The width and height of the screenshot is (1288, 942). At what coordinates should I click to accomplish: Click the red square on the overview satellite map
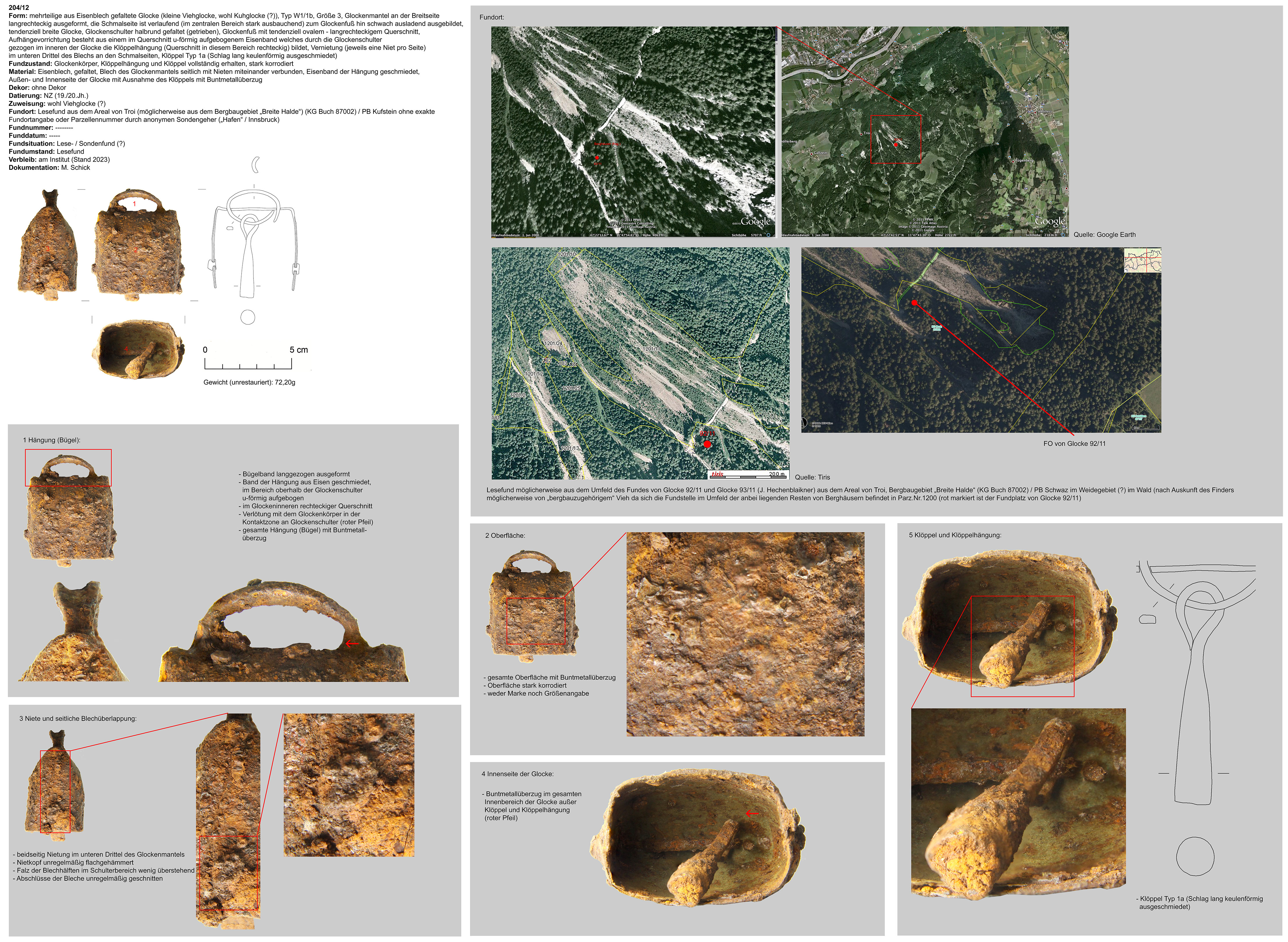point(895,139)
